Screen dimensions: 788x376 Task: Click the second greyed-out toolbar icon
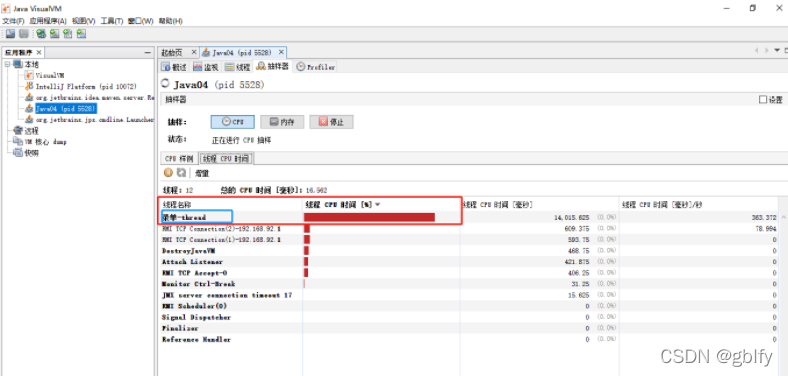point(24,34)
